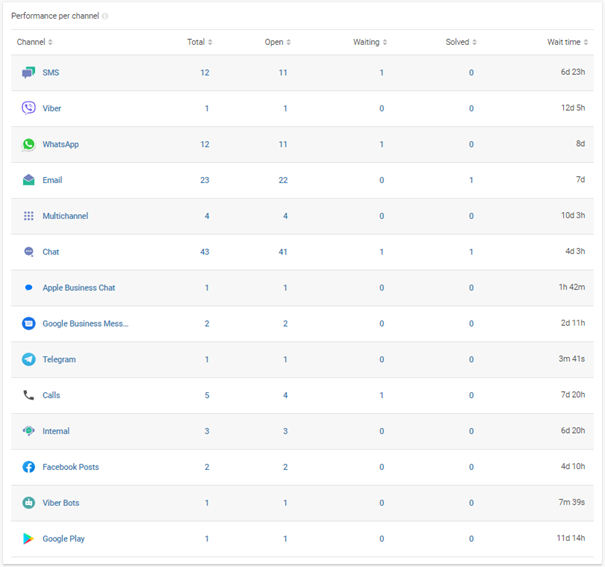Click the Facebook Posts icon
The width and height of the screenshot is (605, 567).
28,467
